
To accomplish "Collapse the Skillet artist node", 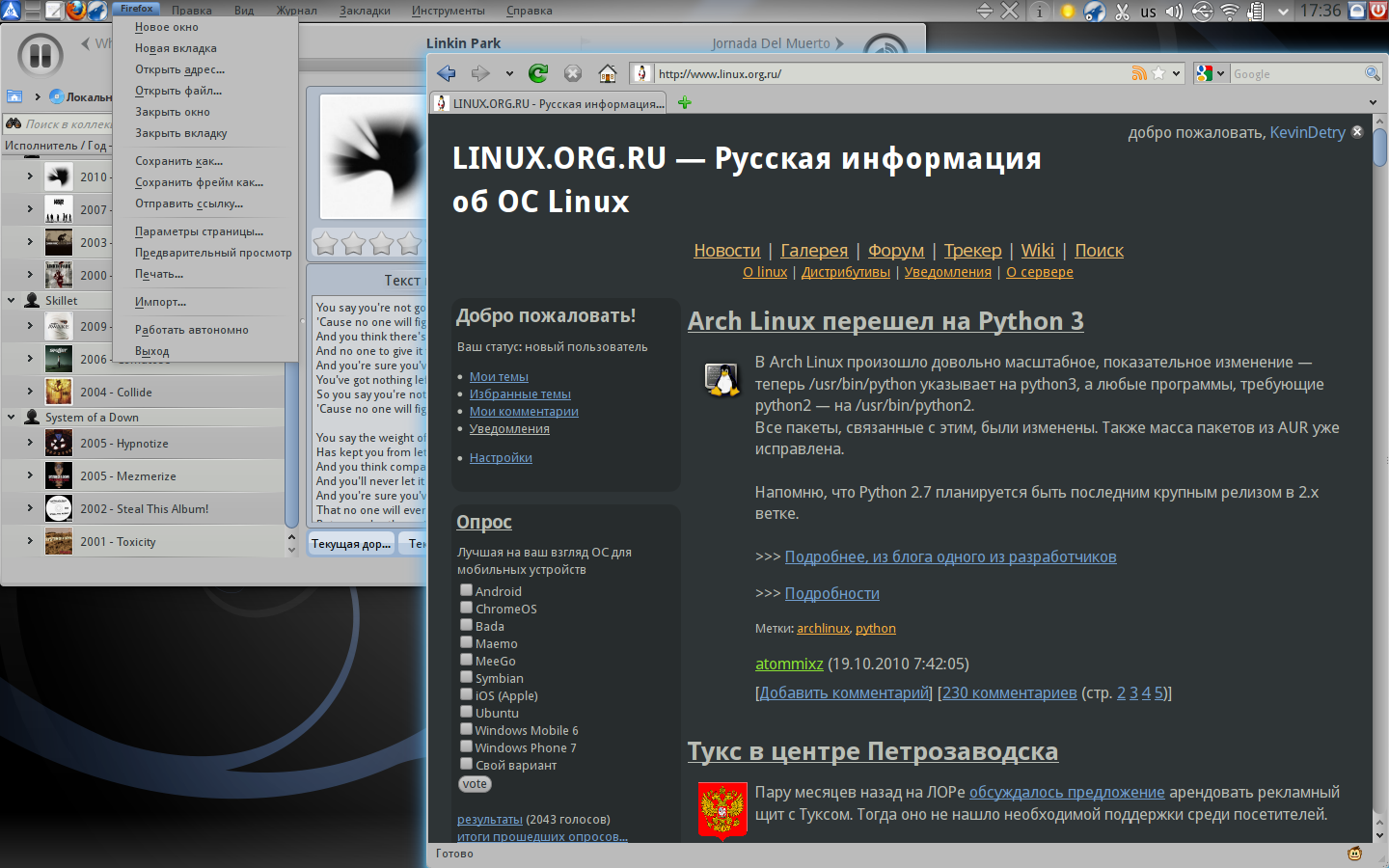I will [x=12, y=300].
